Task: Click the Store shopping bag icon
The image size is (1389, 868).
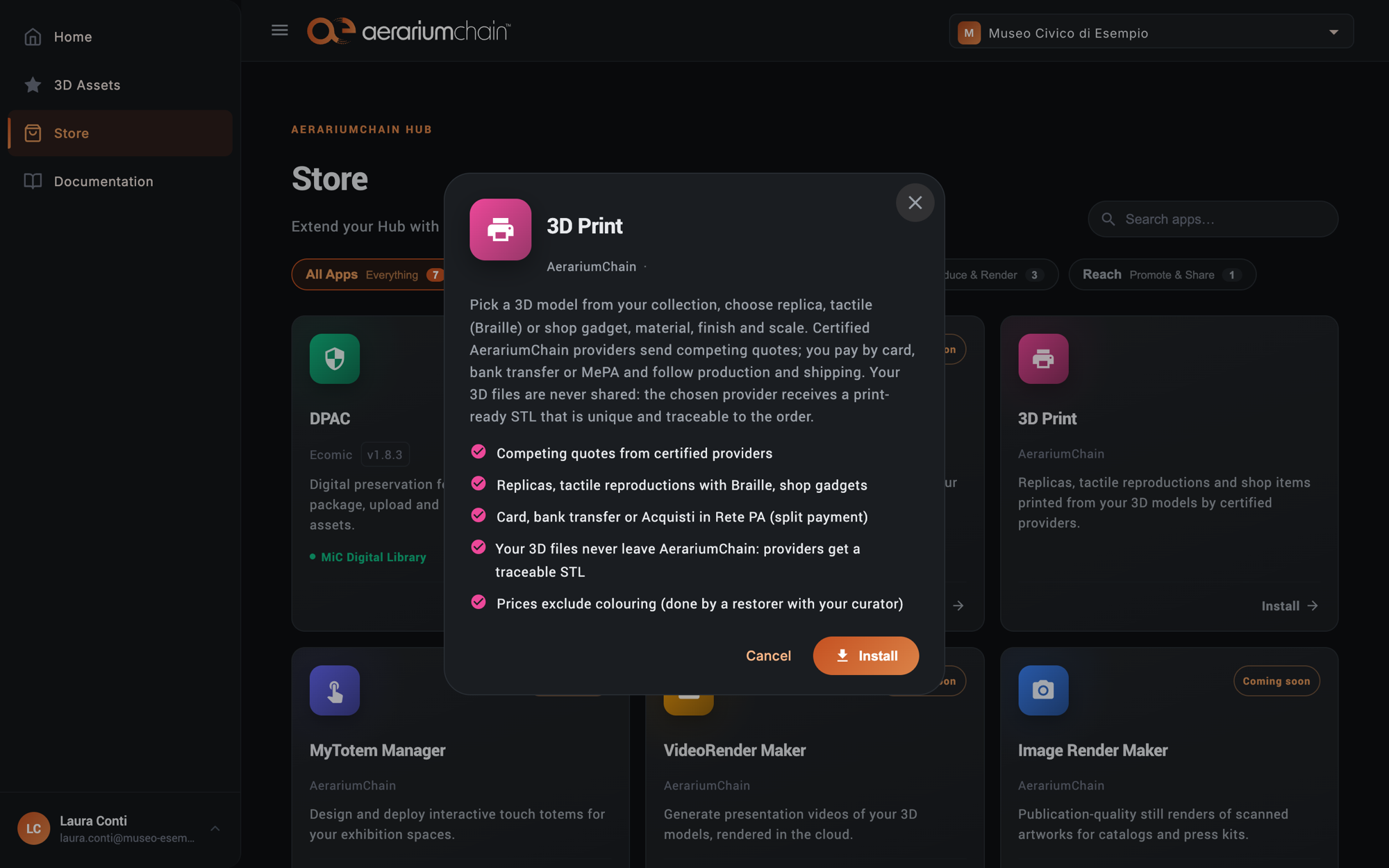Action: pos(33,133)
